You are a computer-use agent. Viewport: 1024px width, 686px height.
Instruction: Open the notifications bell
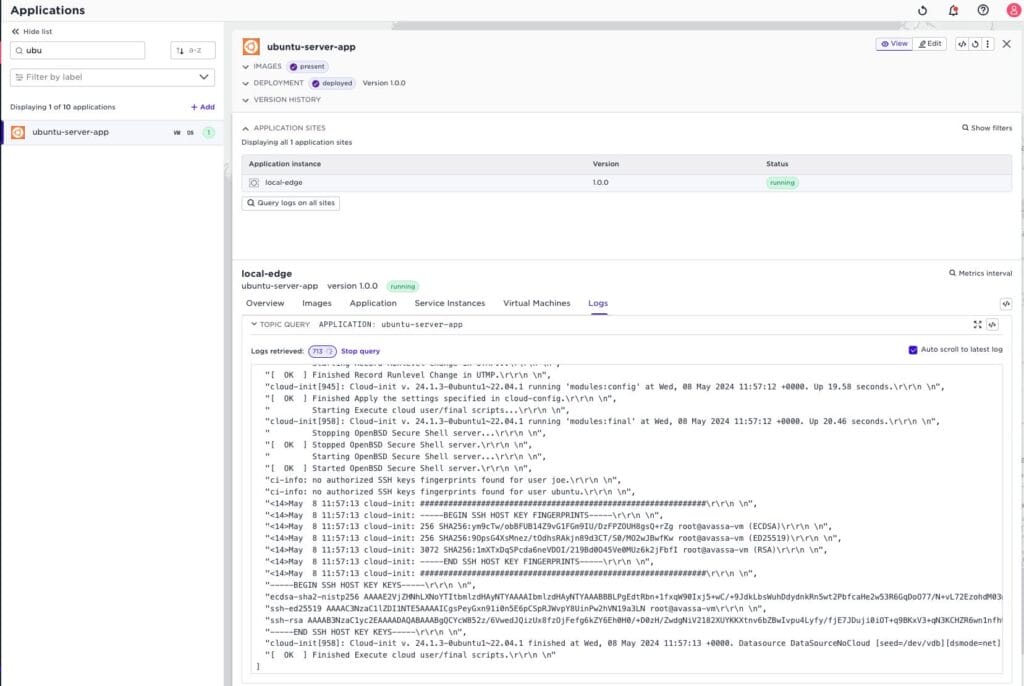(953, 10)
